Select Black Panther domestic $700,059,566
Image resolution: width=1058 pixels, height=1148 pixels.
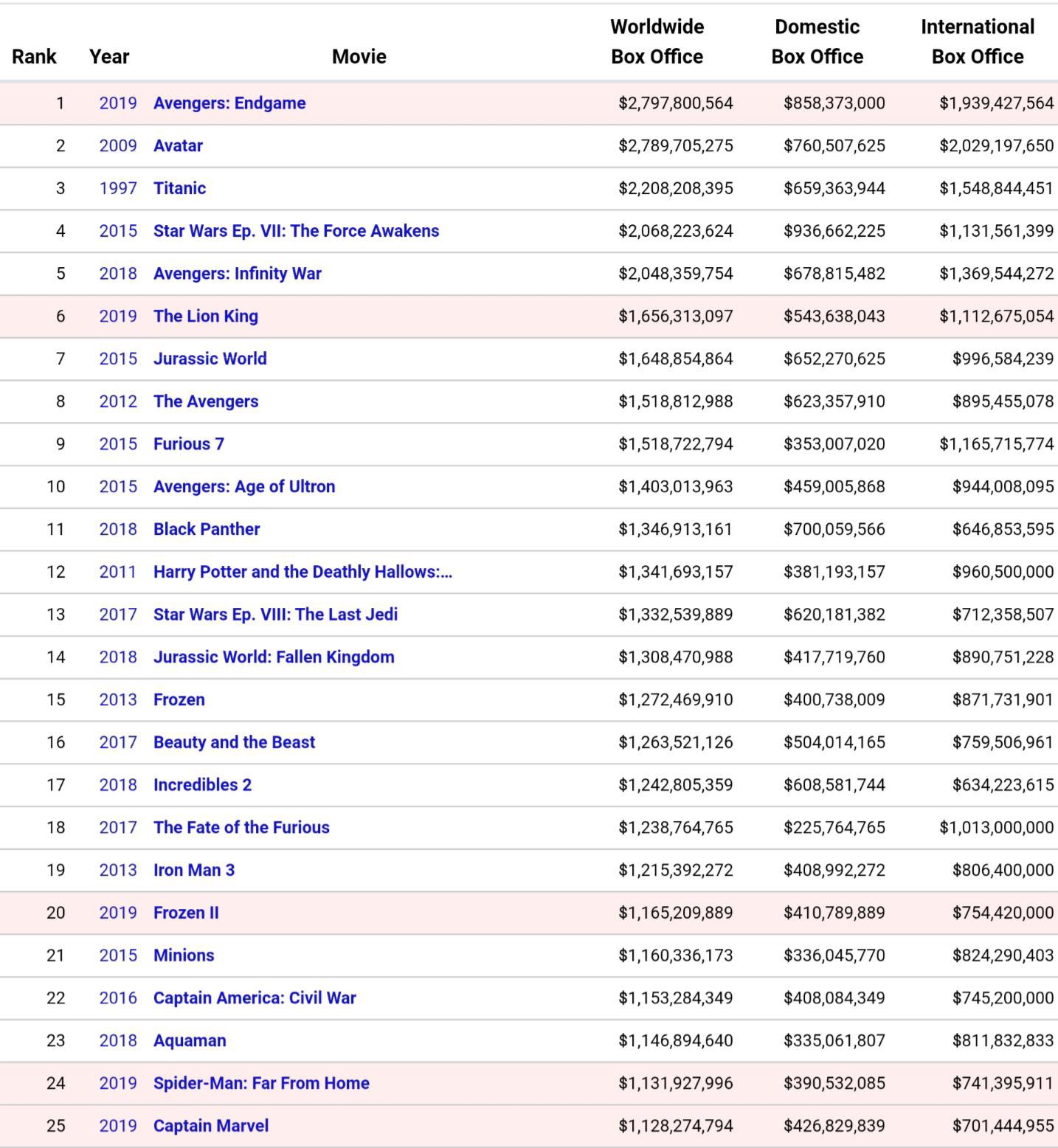(834, 529)
